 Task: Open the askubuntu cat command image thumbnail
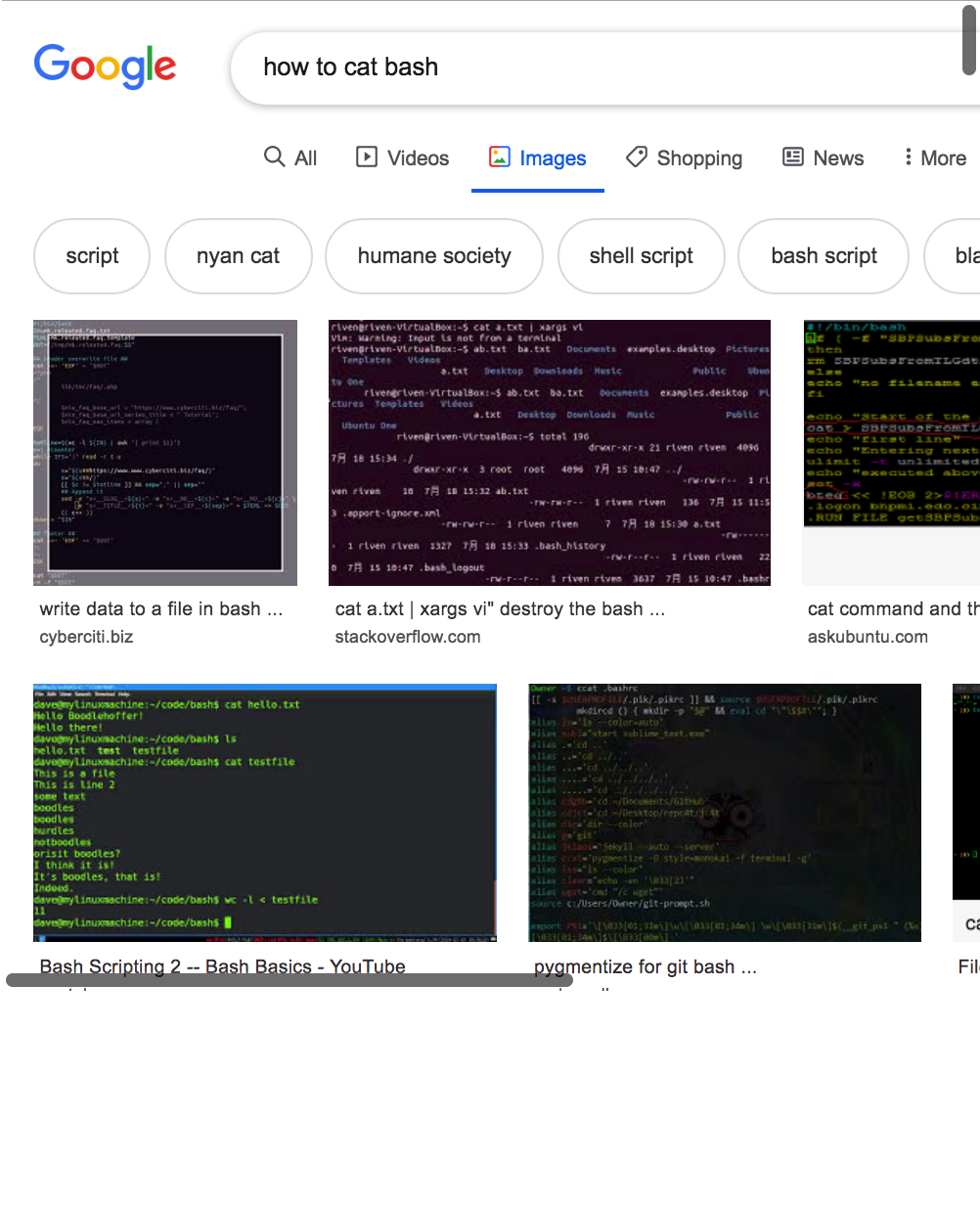coord(891,453)
